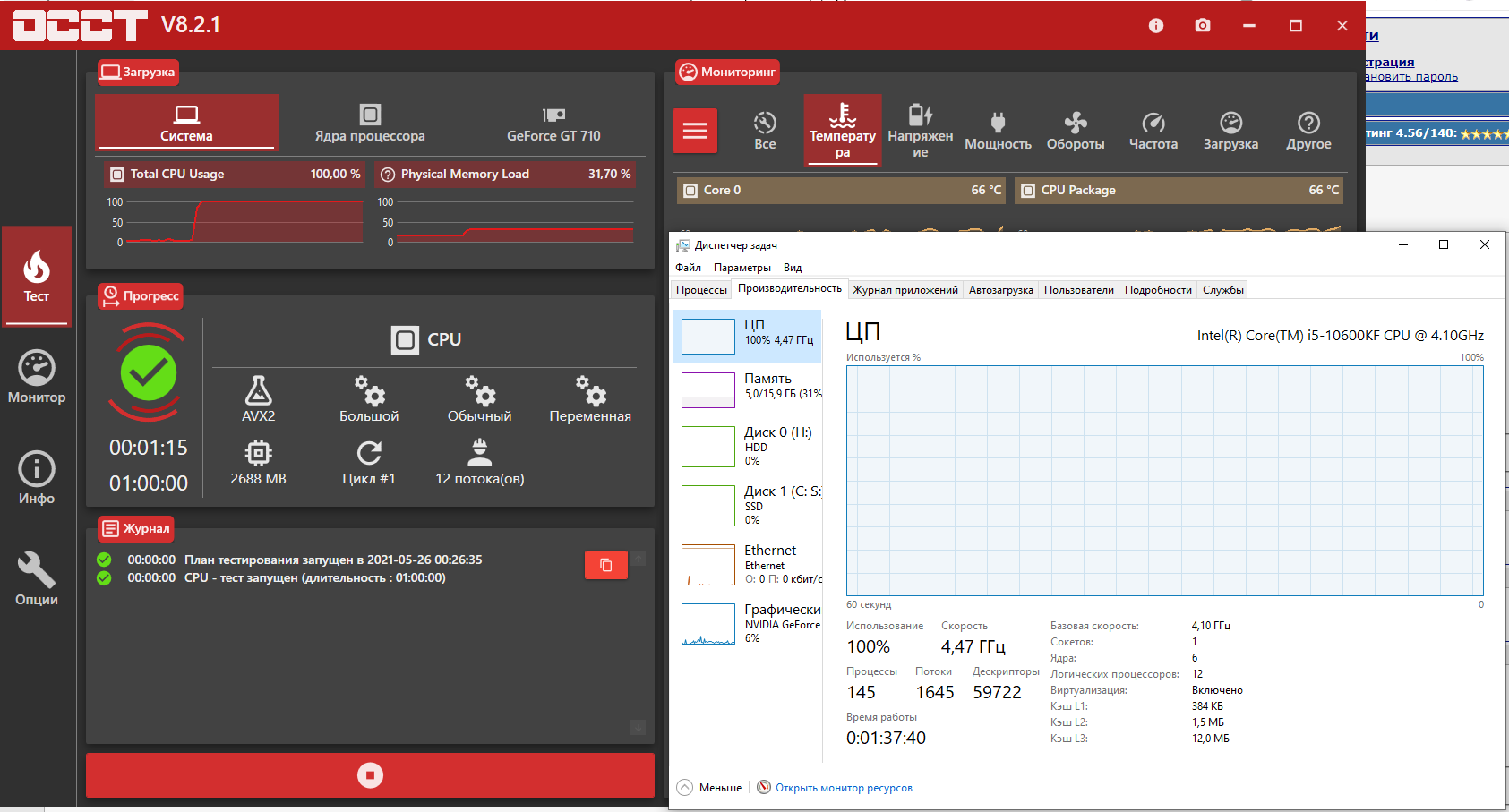Image resolution: width=1509 pixels, height=812 pixels.
Task: Switch to Подробности tab
Action: click(x=1158, y=290)
